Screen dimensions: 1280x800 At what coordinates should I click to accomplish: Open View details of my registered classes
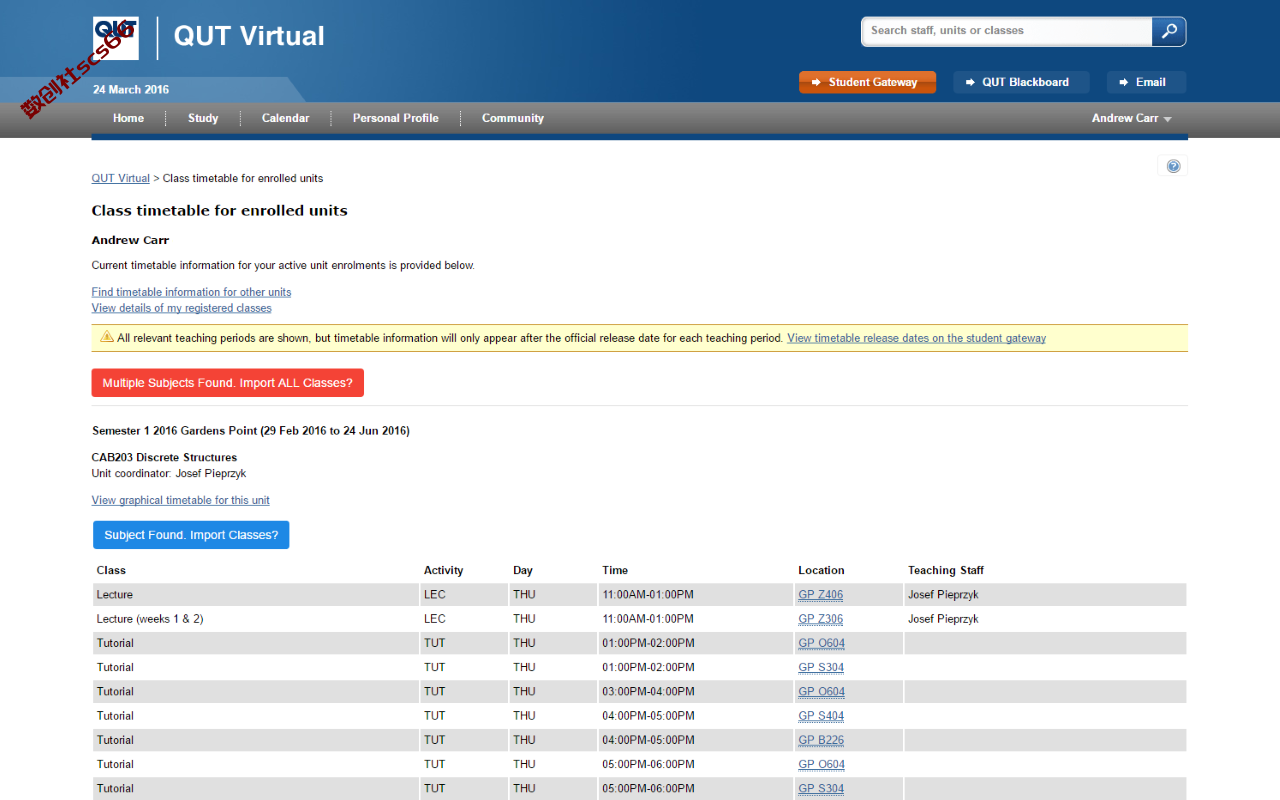(181, 308)
